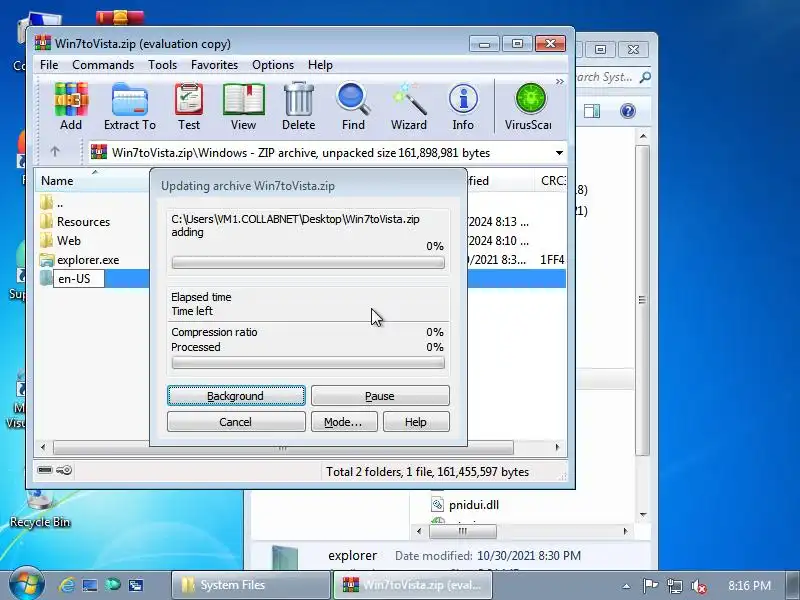Click the adding progress bar
Screen dimensions: 800x600
[308, 262]
